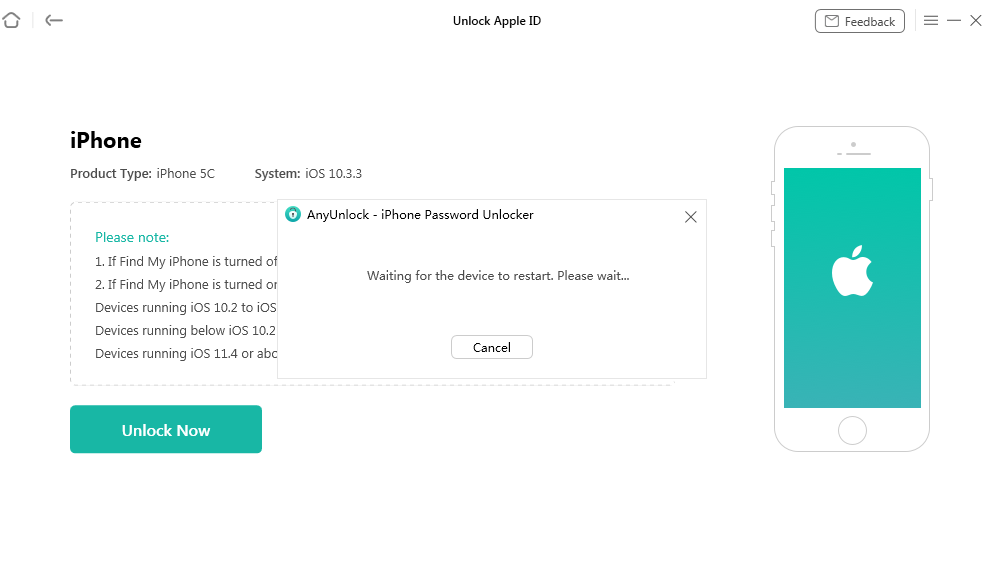Click the System iOS 10.3.3 label
Viewport: 988px width, 575px height.
308,174
